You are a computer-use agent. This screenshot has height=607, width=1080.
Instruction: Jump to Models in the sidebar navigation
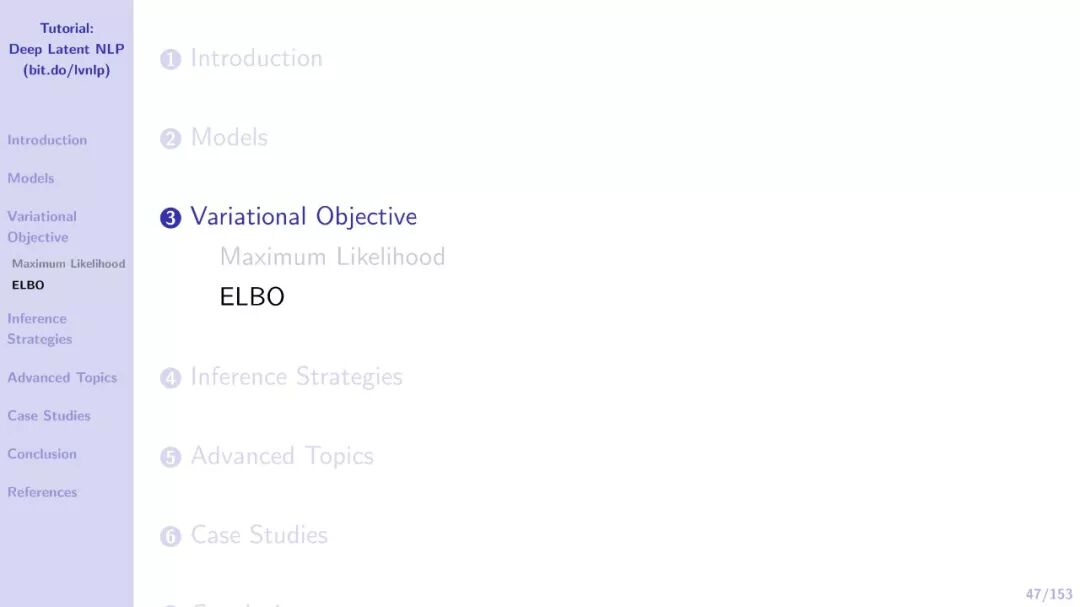(31, 178)
